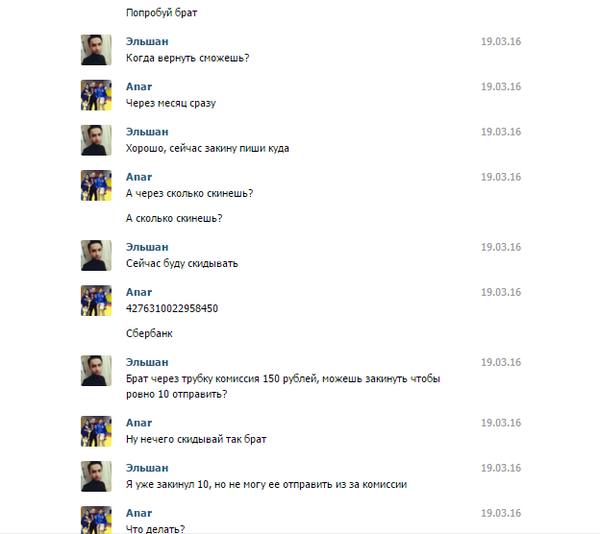Click the Эльшан name above 'Я уже закинул 10'
Image resolution: width=600 pixels, height=534 pixels.
pos(147,468)
